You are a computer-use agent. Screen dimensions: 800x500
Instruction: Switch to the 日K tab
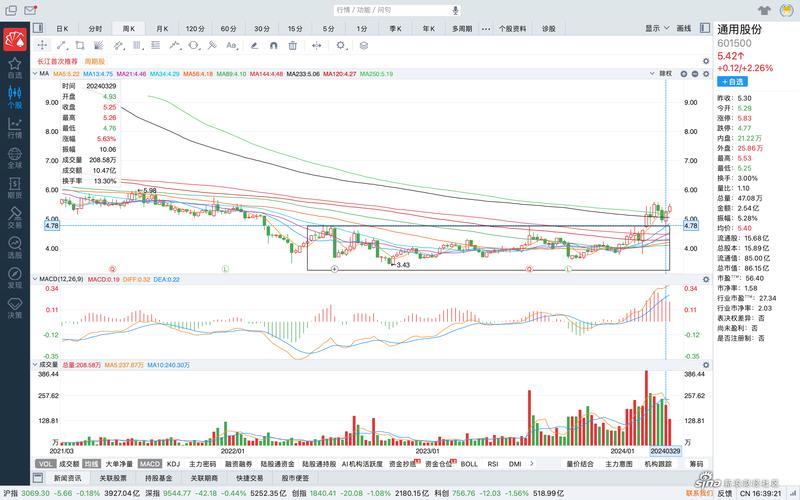tap(62, 29)
